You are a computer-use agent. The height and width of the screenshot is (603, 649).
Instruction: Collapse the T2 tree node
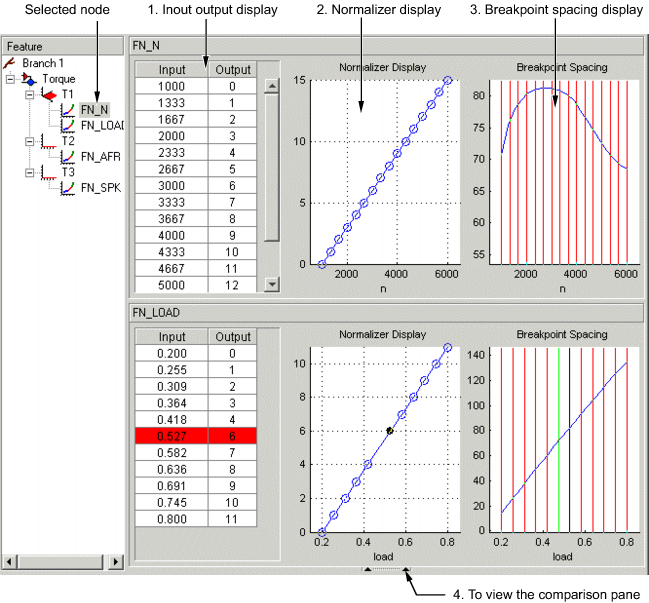tap(30, 142)
